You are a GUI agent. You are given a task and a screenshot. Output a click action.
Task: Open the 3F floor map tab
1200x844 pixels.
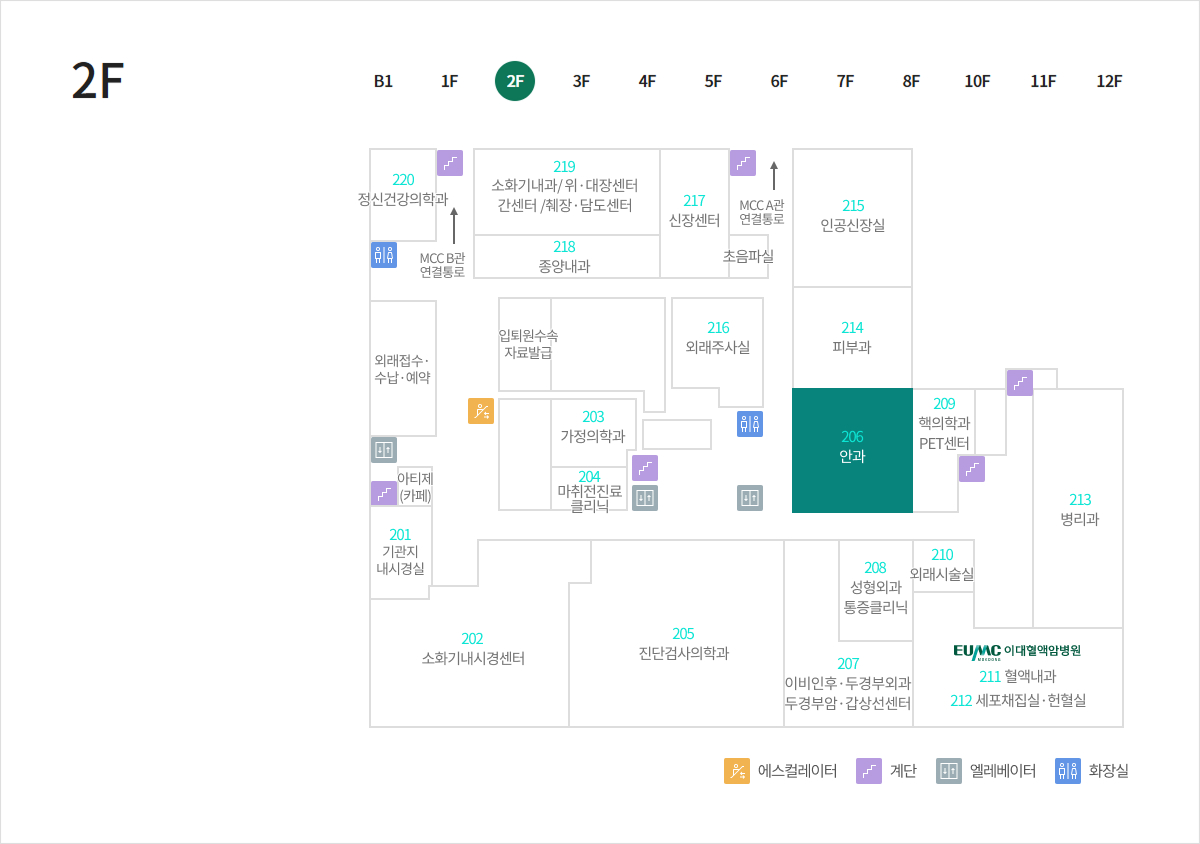pyautogui.click(x=581, y=82)
